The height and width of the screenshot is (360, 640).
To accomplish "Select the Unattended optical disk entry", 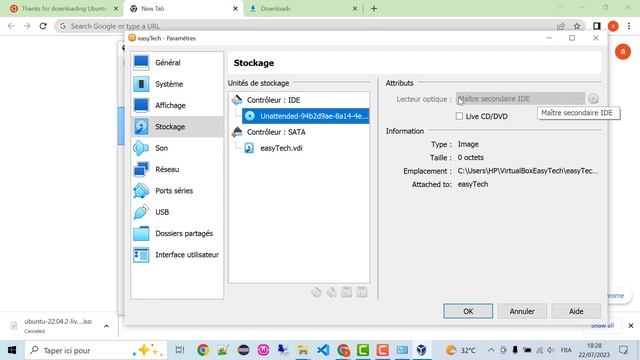I will (x=306, y=116).
